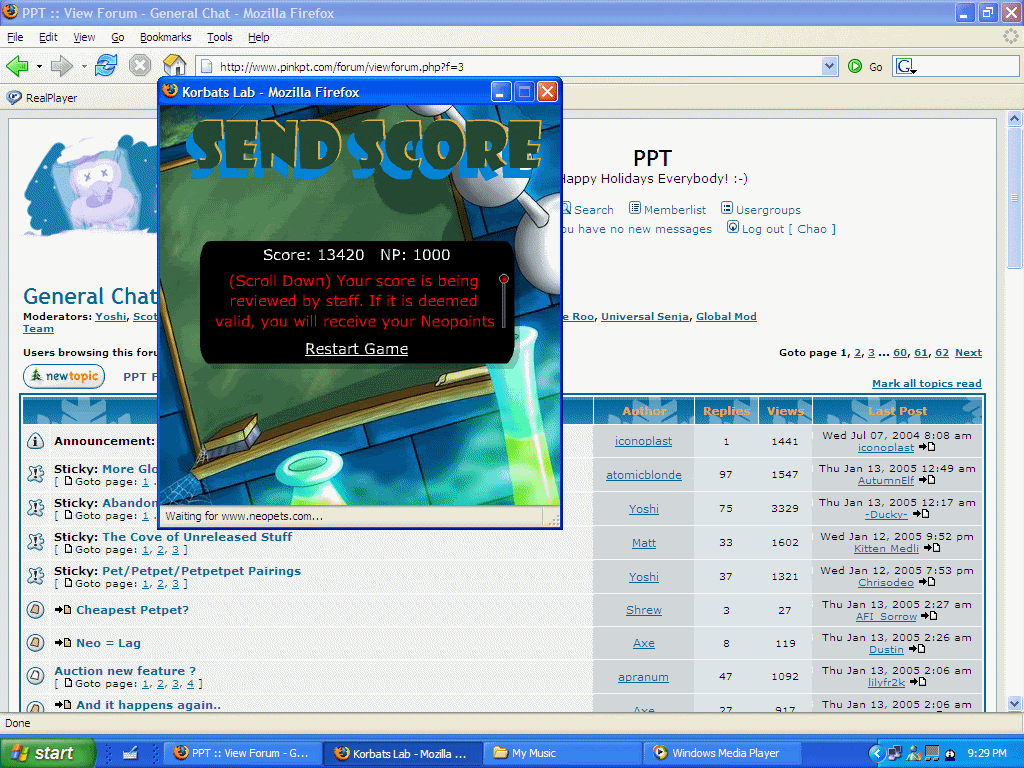Click the RealPlayer bookmark toolbar item
This screenshot has width=1024, height=768.
click(42, 98)
